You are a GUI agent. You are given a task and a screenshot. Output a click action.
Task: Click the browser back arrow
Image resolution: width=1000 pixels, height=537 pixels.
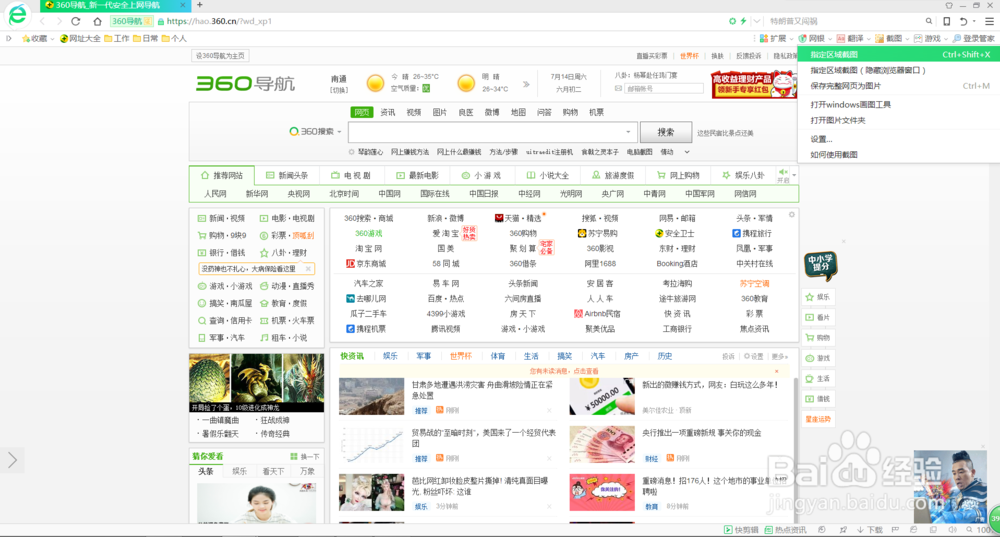(x=43, y=21)
